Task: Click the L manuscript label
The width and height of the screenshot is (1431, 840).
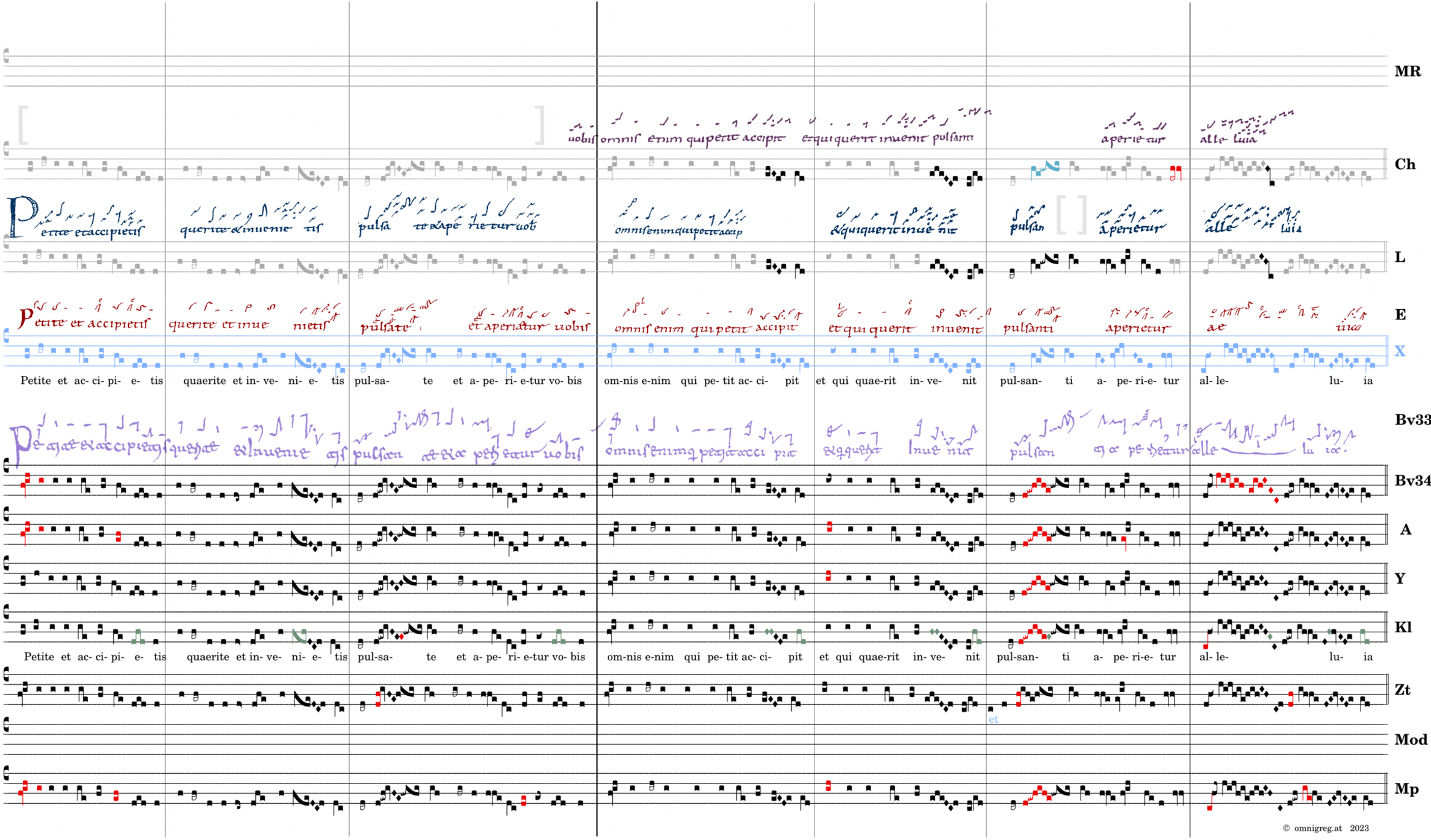Action: point(1400,258)
